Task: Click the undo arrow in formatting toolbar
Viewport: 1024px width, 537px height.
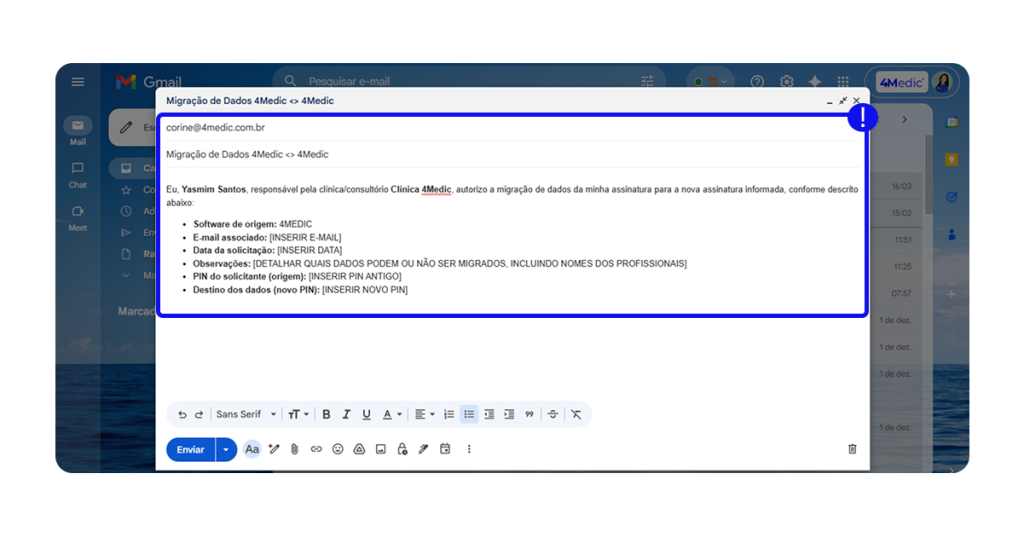Action: (x=182, y=414)
